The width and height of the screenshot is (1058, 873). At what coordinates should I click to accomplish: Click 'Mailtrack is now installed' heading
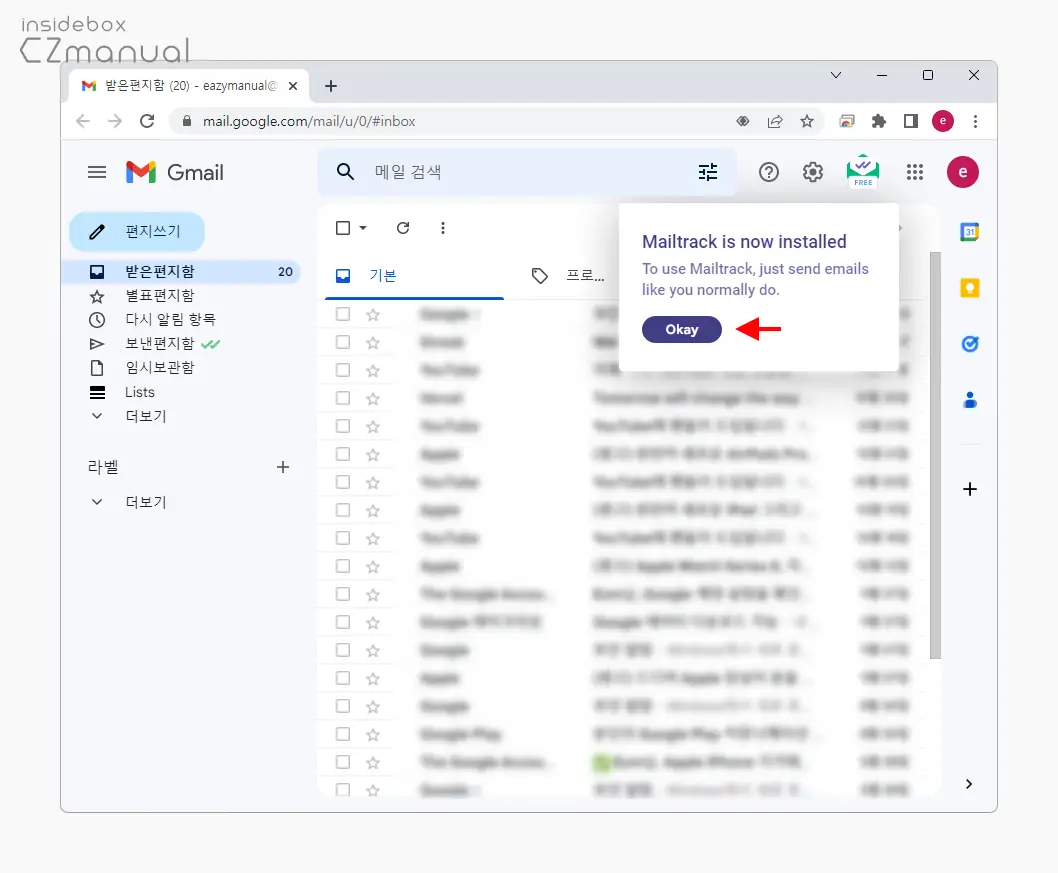744,242
